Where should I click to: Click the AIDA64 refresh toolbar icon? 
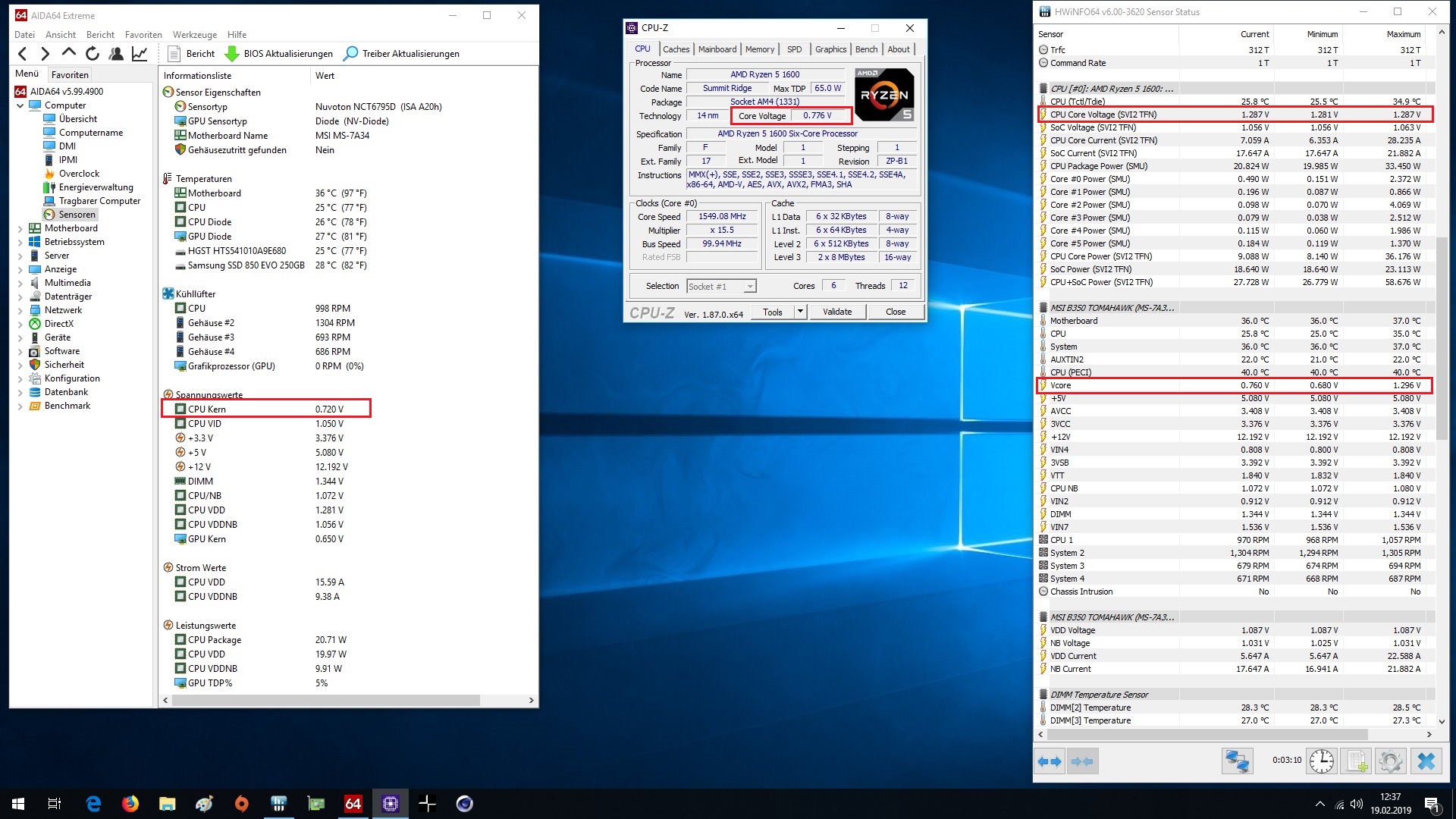93,53
